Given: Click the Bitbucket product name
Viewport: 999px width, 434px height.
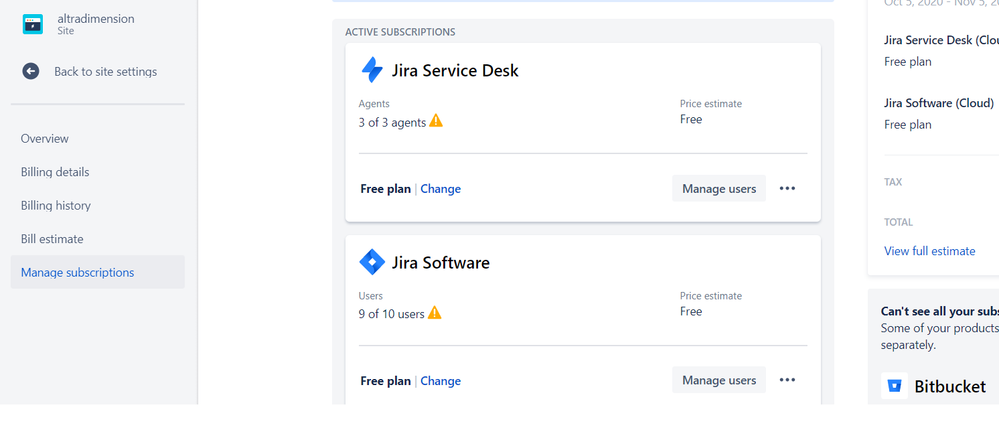Looking at the screenshot, I should tap(950, 386).
